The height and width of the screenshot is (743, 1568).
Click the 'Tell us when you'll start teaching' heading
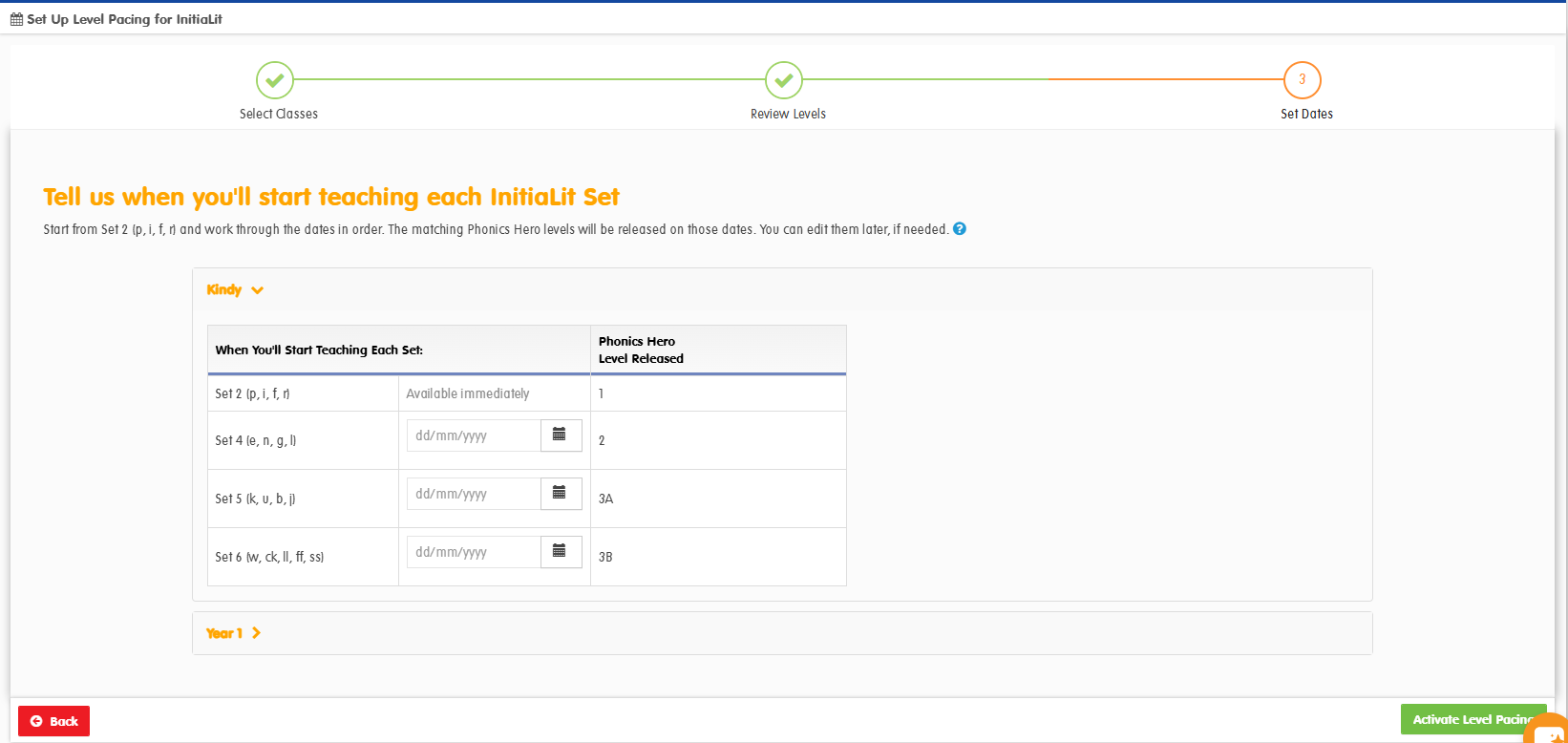331,197
